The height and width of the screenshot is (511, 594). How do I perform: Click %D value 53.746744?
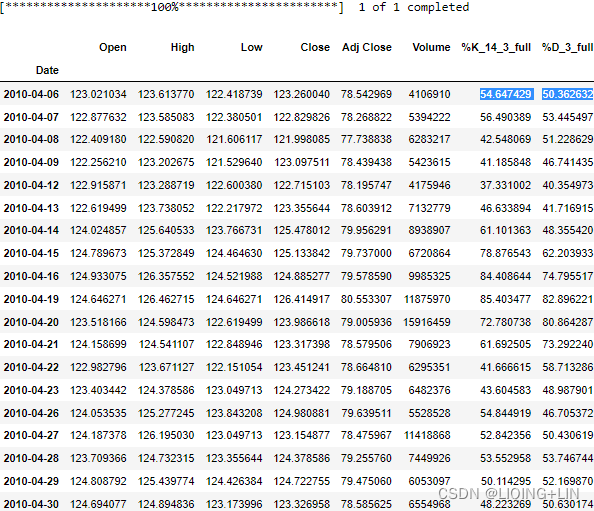(567, 458)
